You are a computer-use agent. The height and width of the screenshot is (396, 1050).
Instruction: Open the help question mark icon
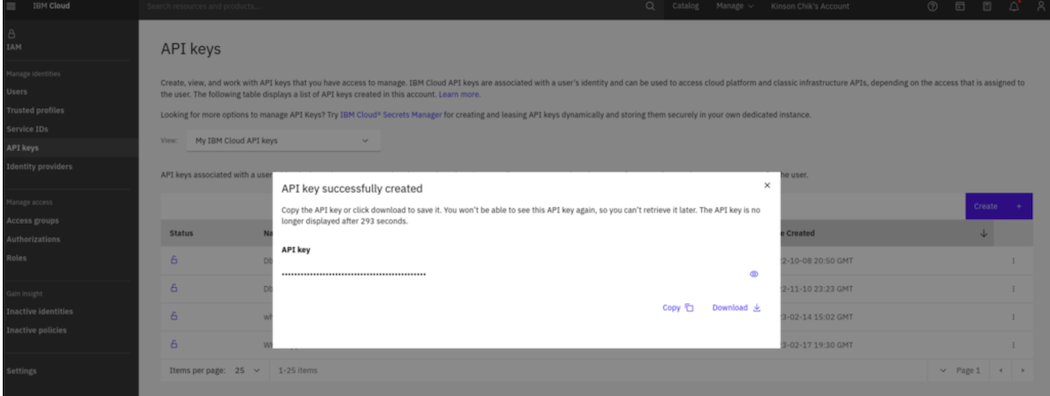click(x=932, y=6)
